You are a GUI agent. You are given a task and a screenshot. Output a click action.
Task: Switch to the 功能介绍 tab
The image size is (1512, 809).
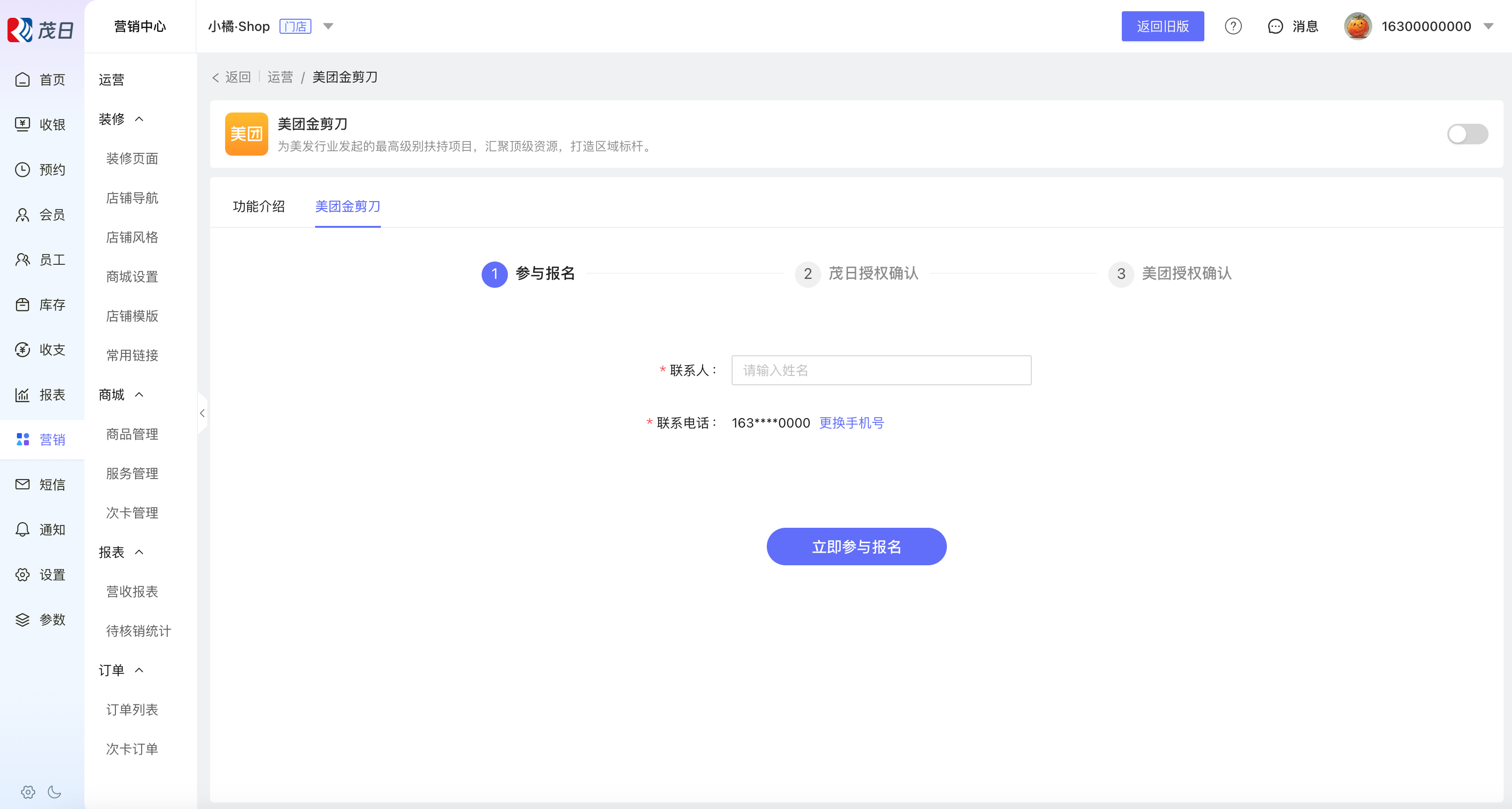coord(258,207)
